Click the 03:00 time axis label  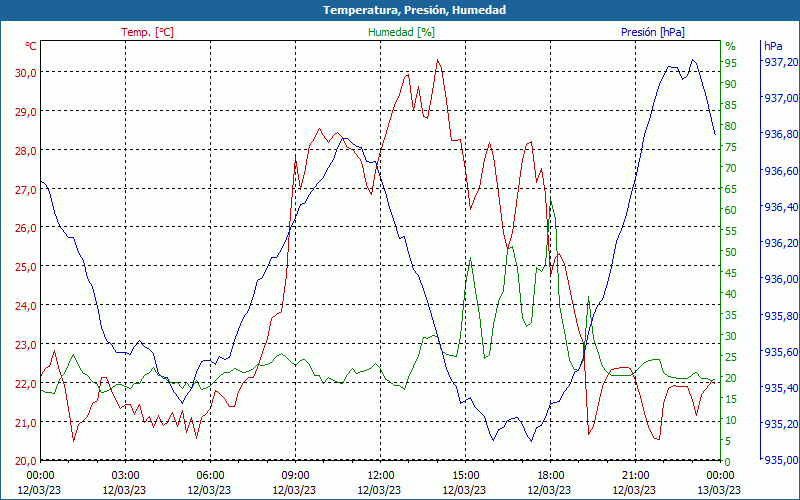tap(125, 476)
